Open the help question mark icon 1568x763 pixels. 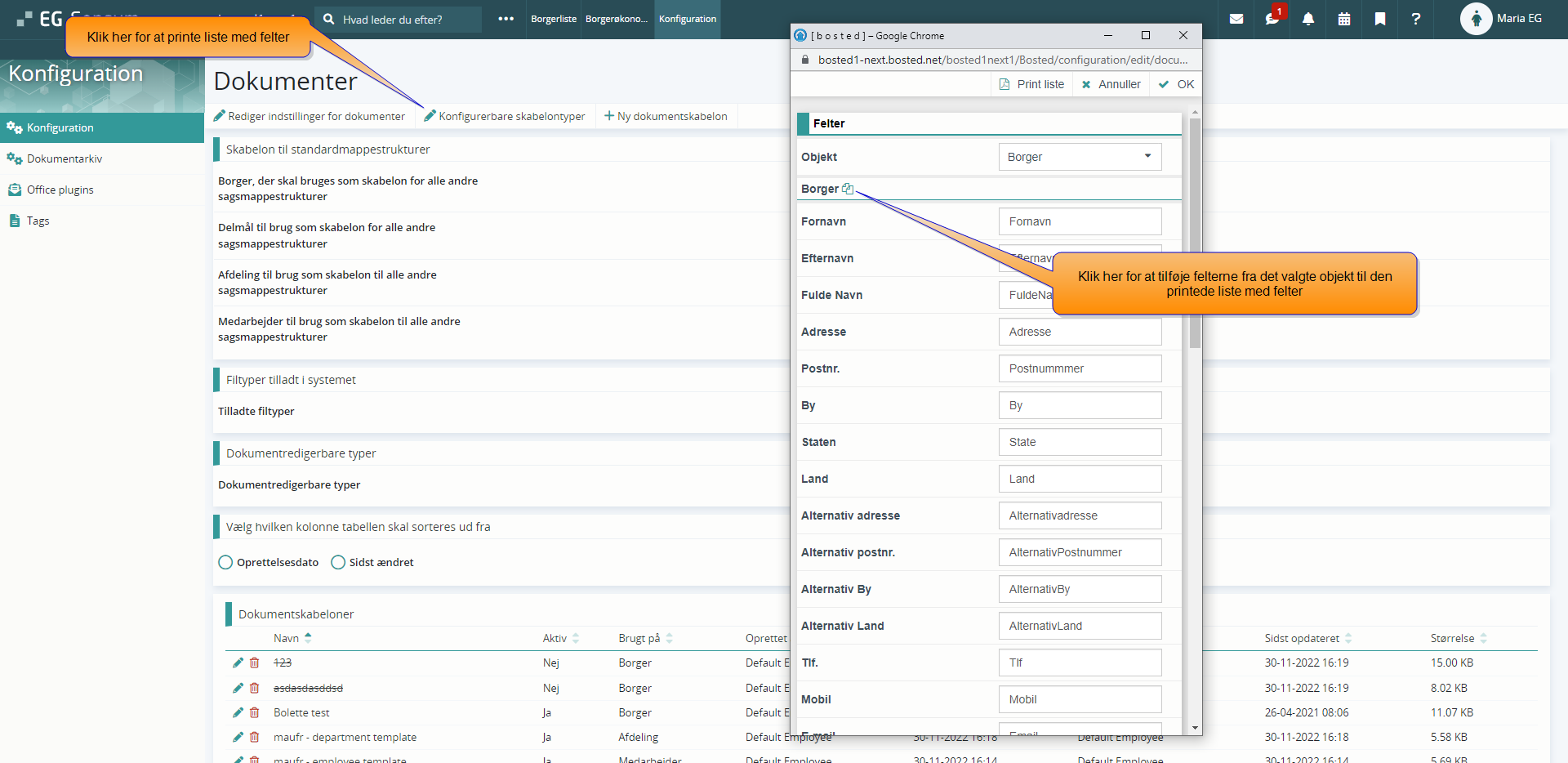coord(1416,19)
